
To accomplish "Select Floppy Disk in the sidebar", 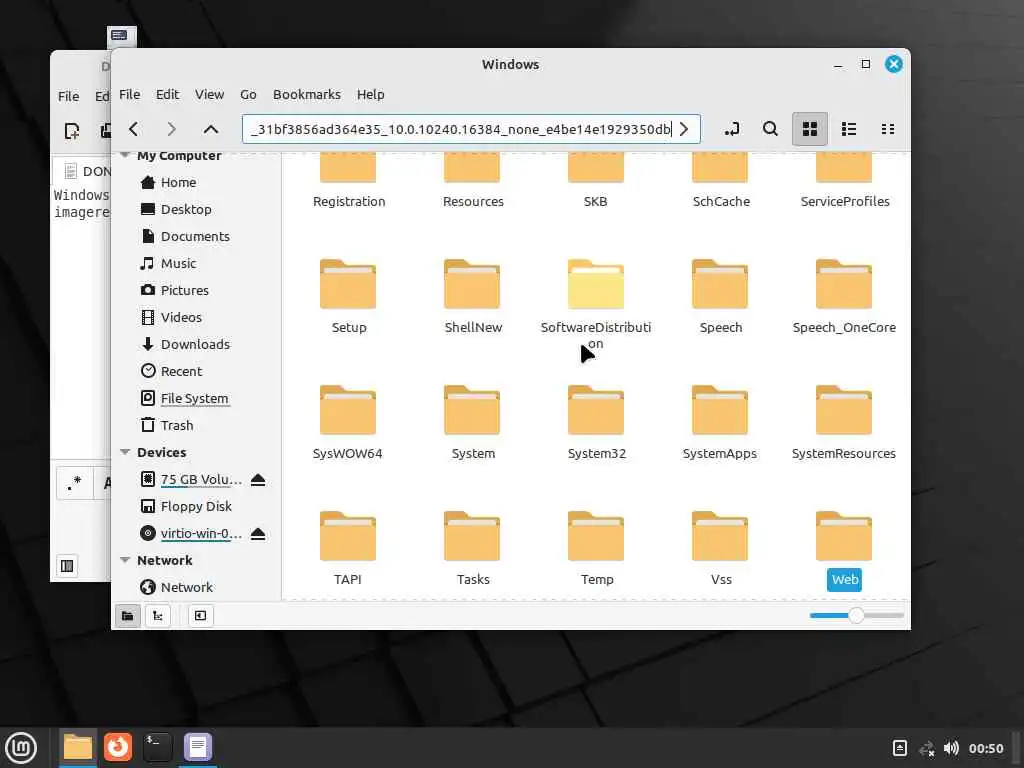I will pos(196,506).
